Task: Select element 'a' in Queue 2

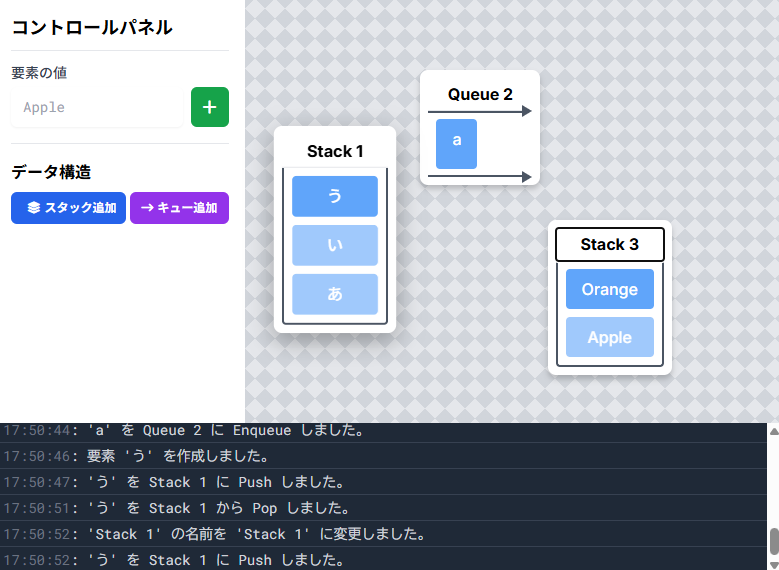Action: pos(457,144)
